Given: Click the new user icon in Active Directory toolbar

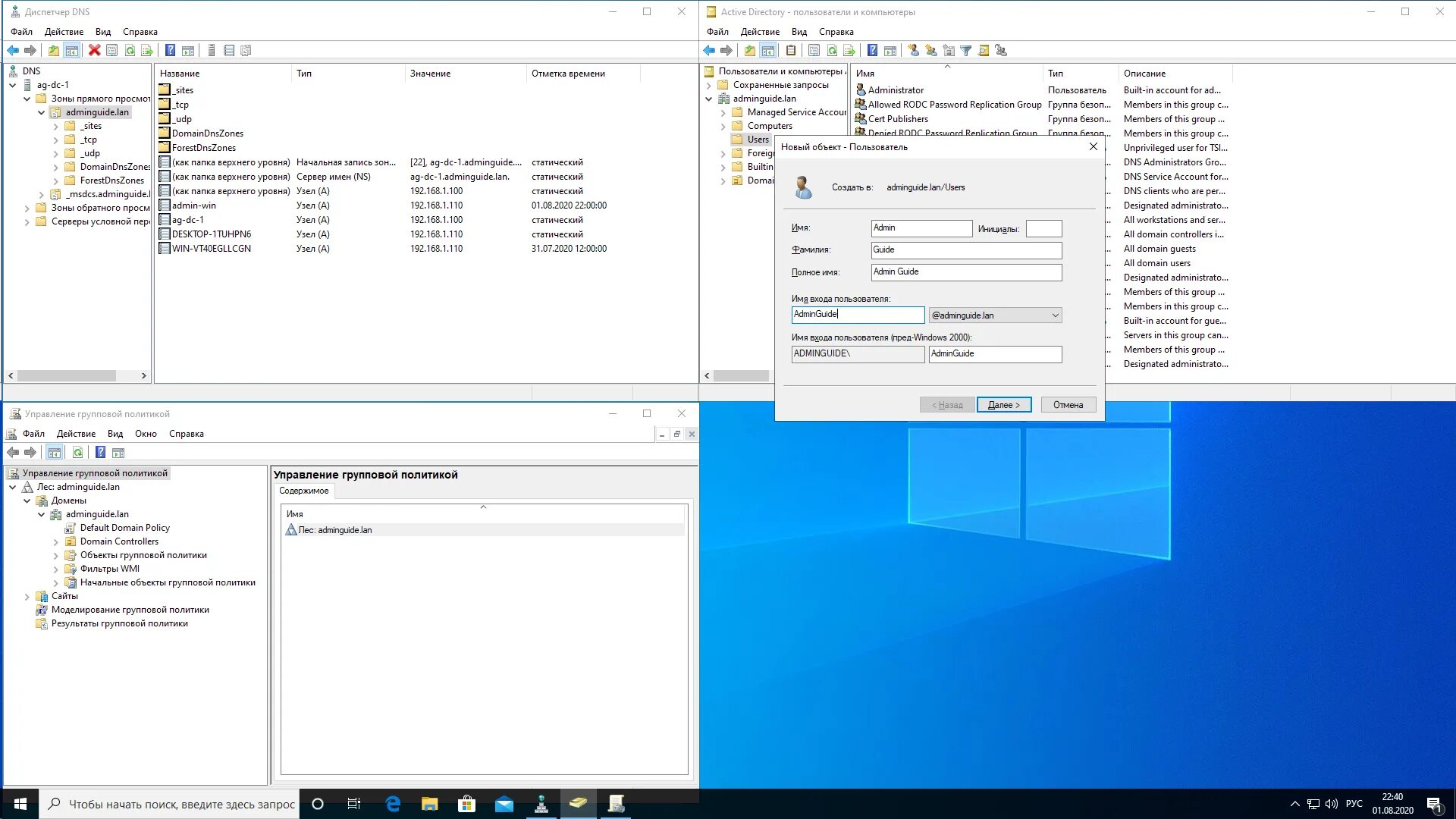Looking at the screenshot, I should (914, 51).
